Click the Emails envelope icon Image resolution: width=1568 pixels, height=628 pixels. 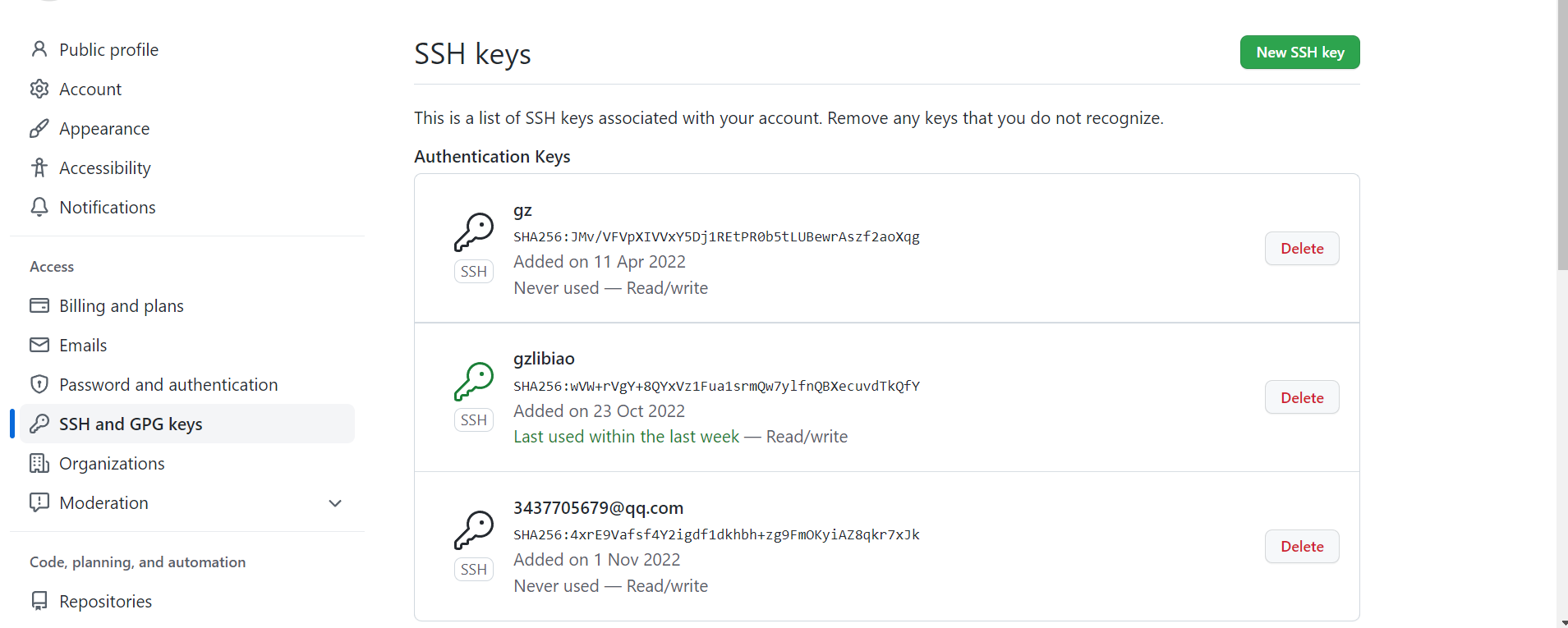click(x=39, y=345)
